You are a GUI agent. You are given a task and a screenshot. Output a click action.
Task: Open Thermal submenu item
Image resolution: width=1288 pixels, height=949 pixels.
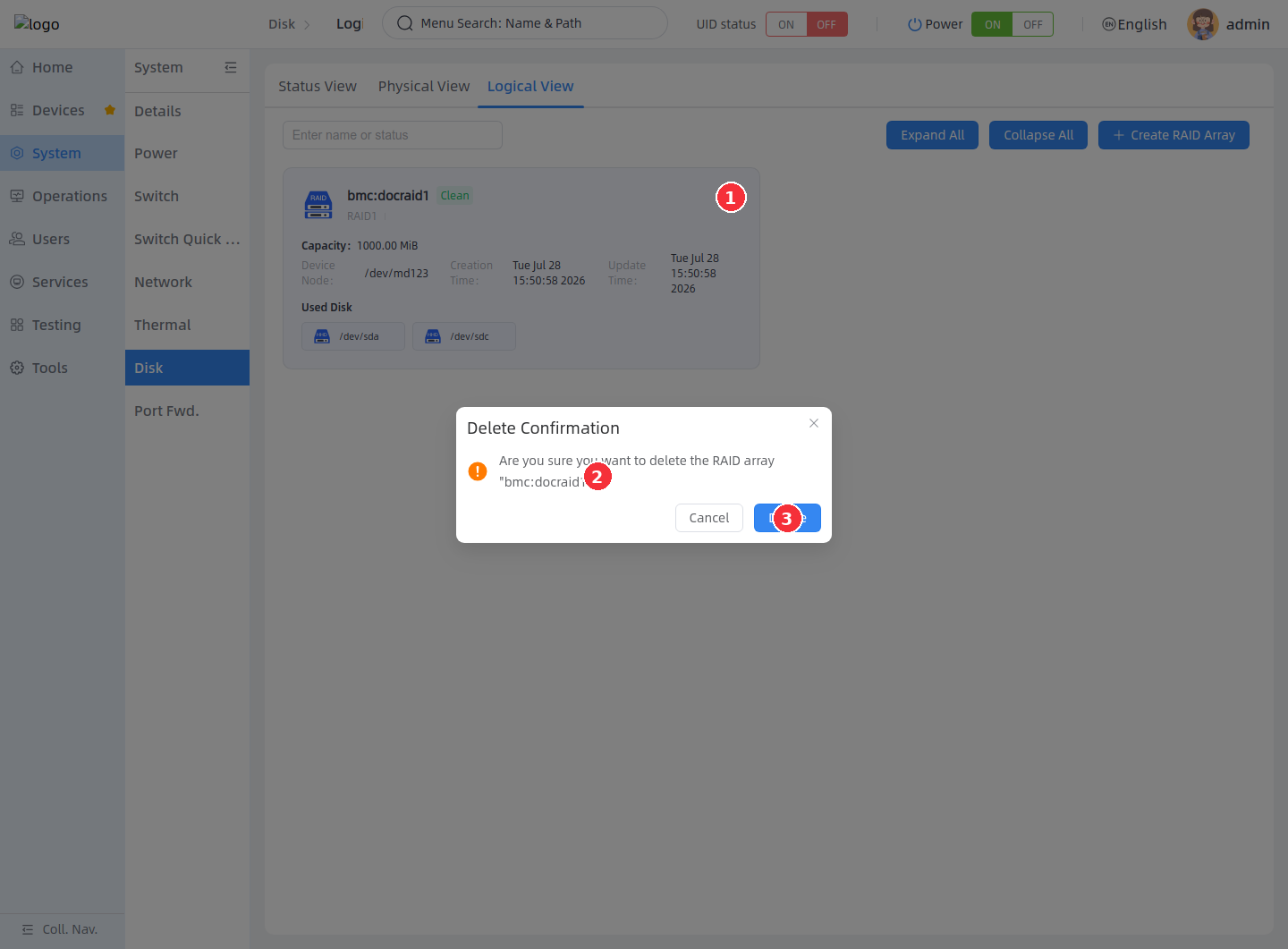(187, 325)
